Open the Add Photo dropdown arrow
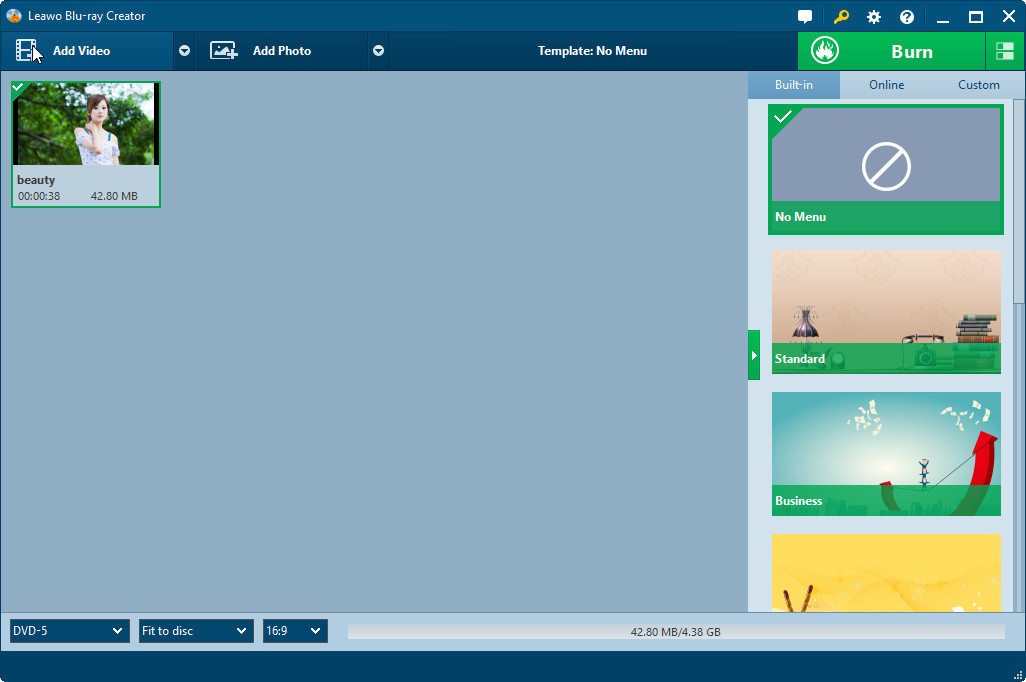This screenshot has height=682, width=1026. coord(378,50)
